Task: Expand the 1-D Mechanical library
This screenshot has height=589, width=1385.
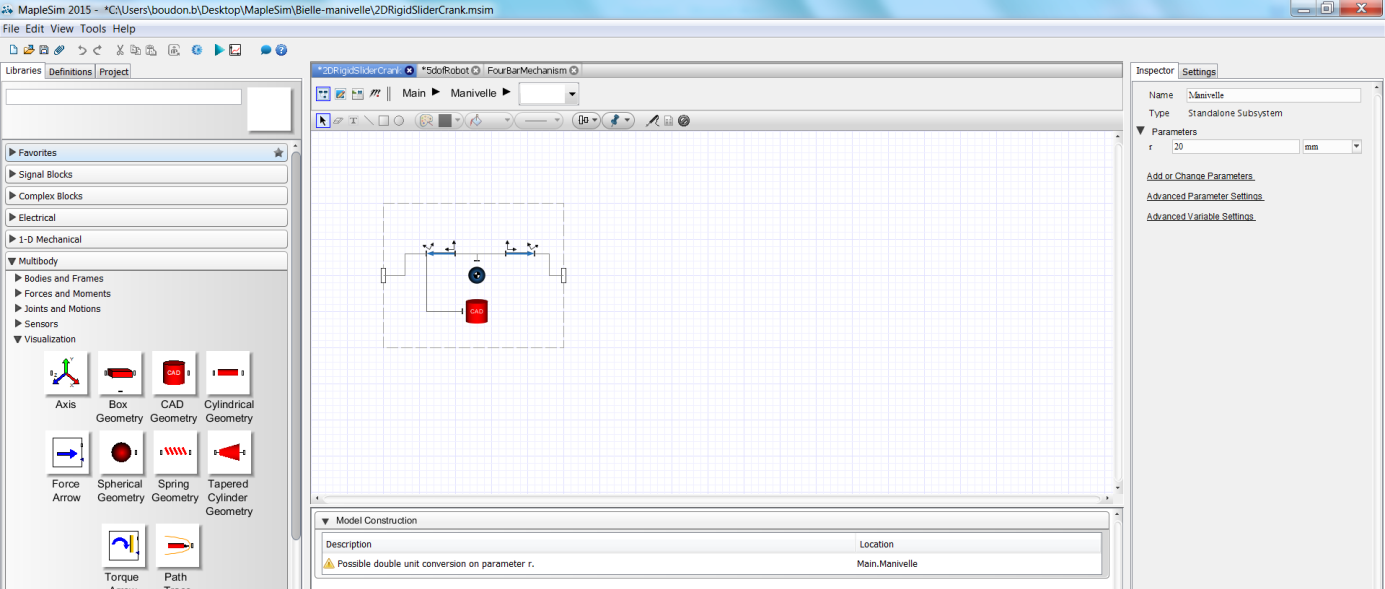Action: (x=13, y=240)
